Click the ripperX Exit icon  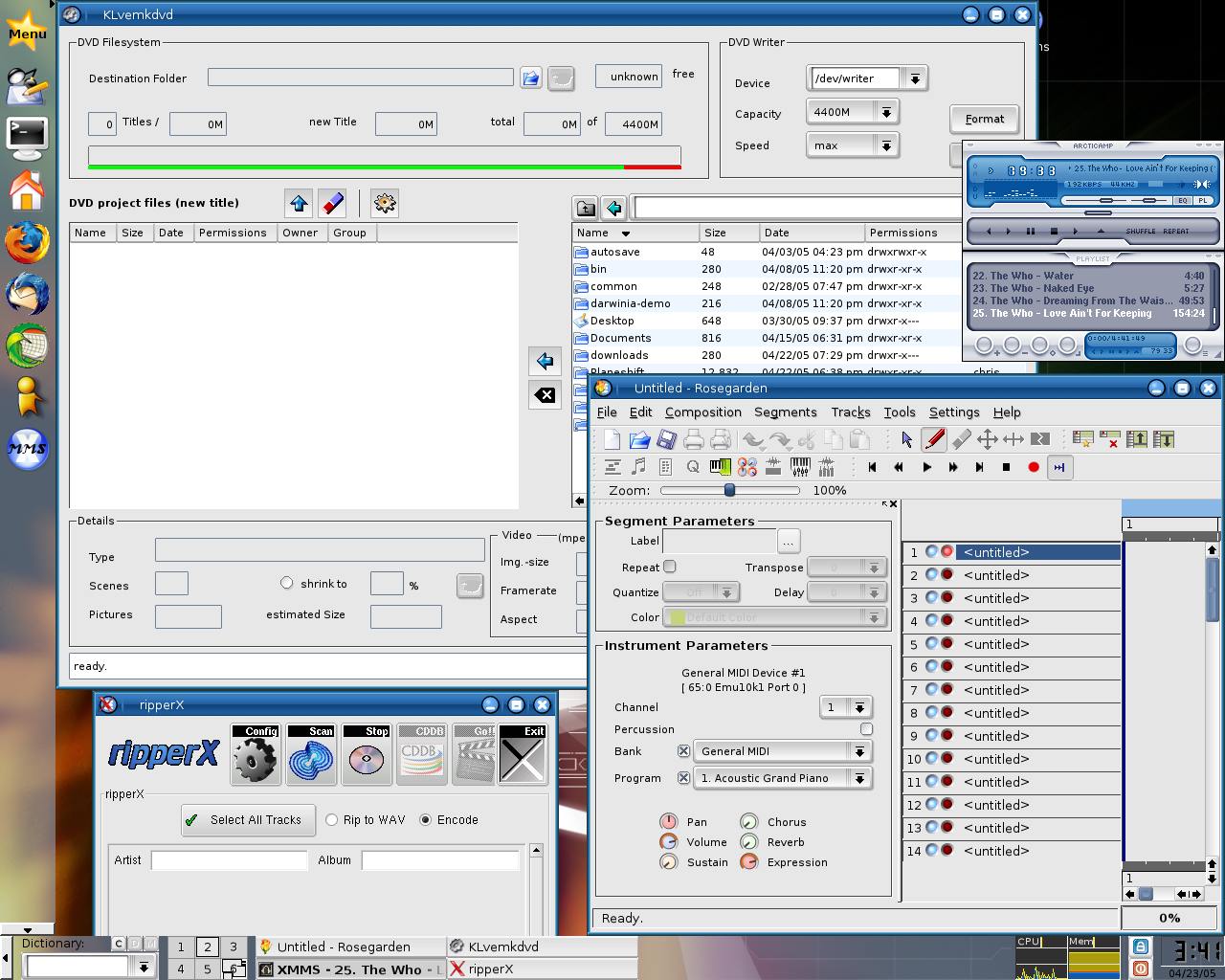[x=523, y=754]
